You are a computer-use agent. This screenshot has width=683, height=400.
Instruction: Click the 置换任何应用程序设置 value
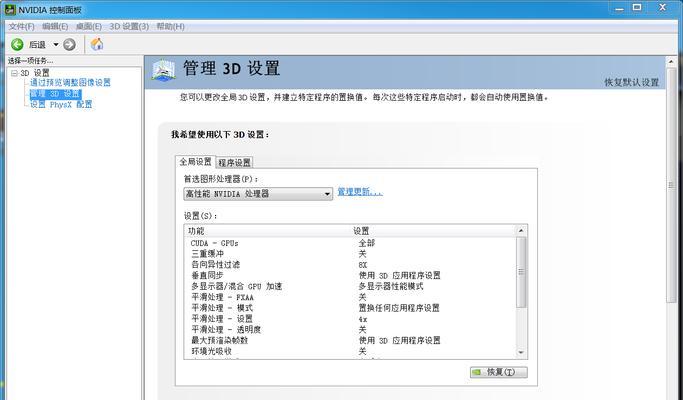(x=399, y=308)
